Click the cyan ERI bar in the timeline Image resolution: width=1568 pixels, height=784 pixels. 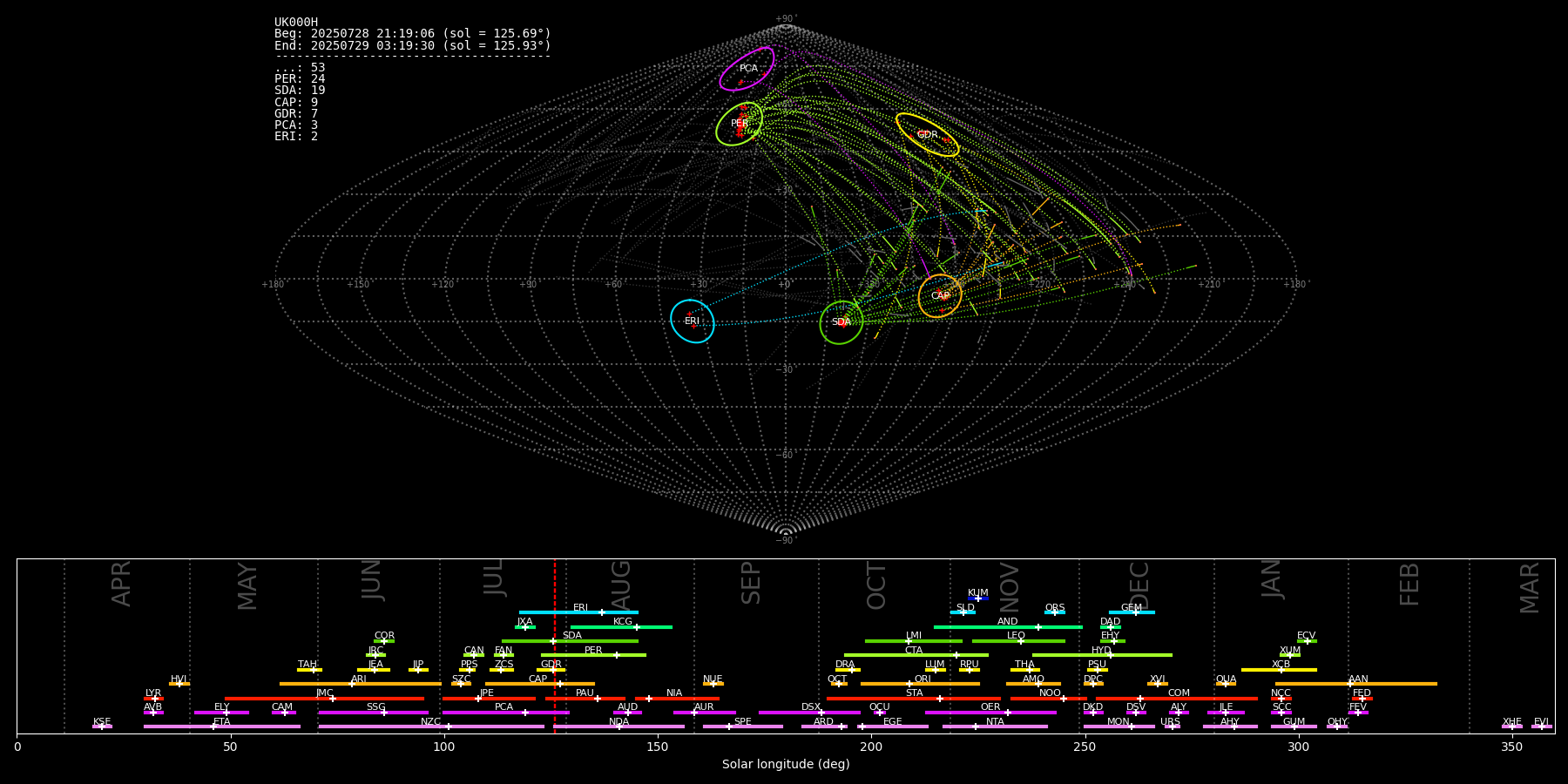click(x=578, y=612)
